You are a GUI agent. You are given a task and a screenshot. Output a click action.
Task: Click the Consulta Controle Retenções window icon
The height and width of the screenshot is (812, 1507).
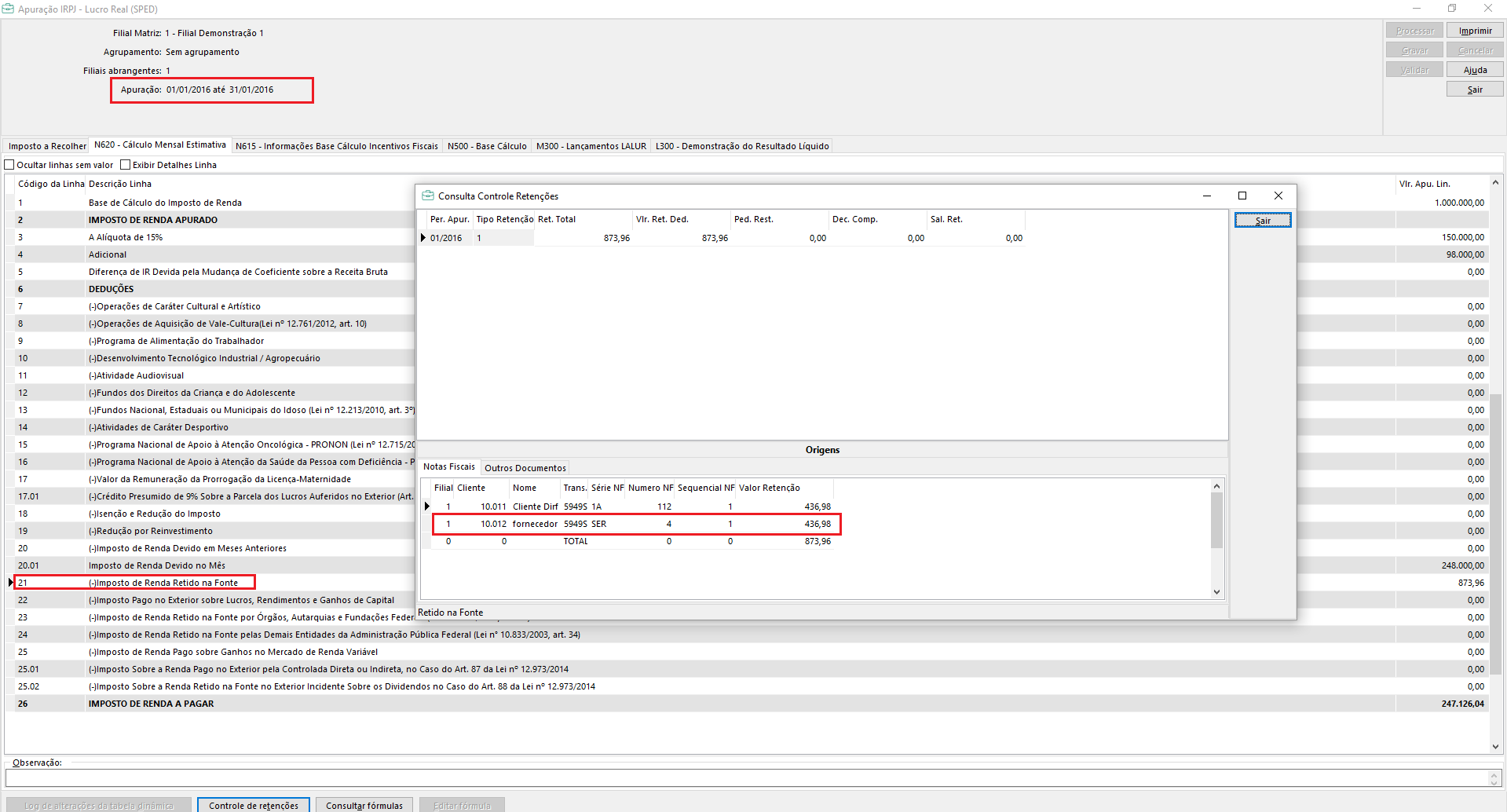coord(428,196)
